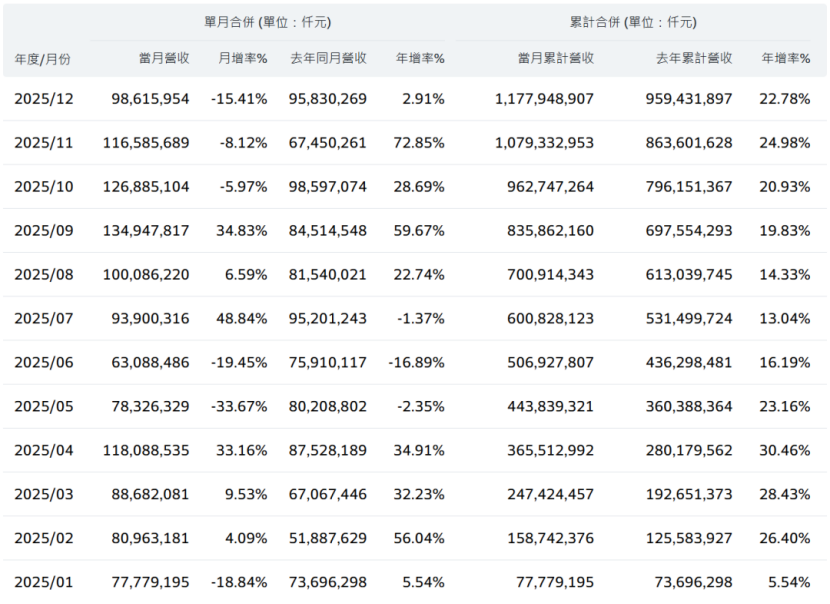Click revenue value 134,947,817
Viewport: 830px width, 604px height.
(x=146, y=231)
